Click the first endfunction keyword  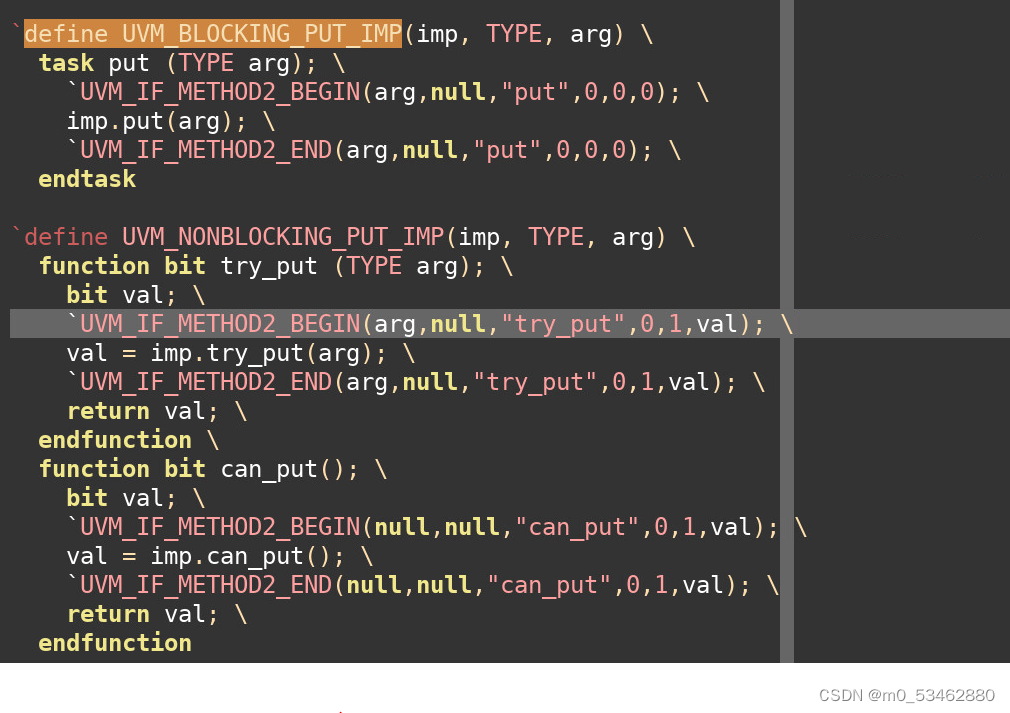(x=114, y=440)
